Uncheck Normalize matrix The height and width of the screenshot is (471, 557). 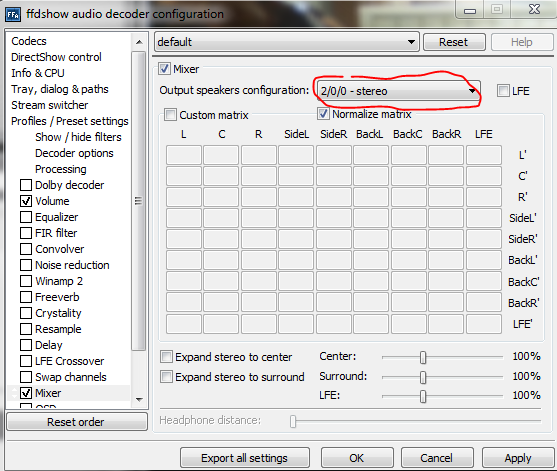pyautogui.click(x=323, y=114)
